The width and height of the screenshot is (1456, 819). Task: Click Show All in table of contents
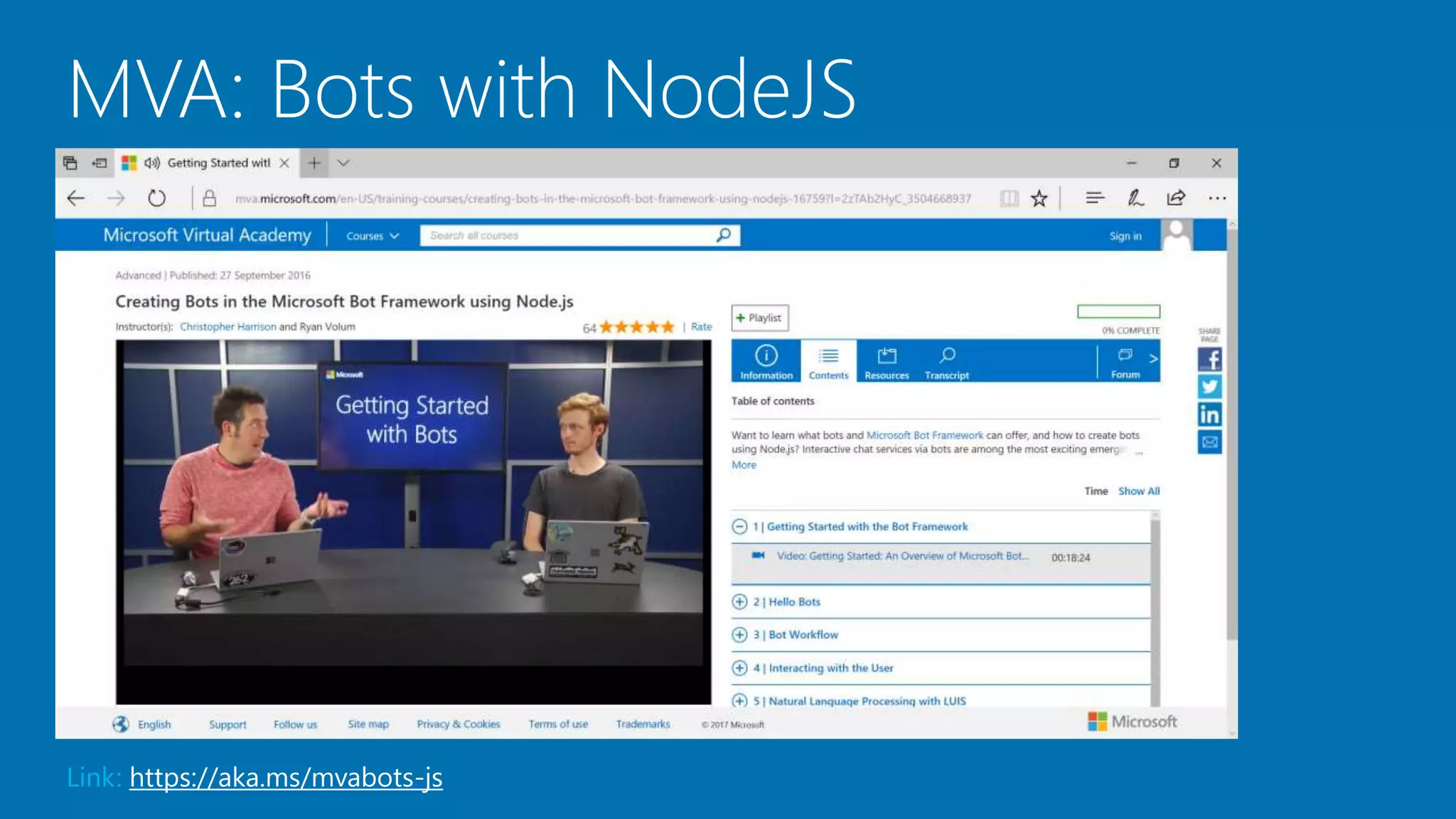pyautogui.click(x=1138, y=491)
